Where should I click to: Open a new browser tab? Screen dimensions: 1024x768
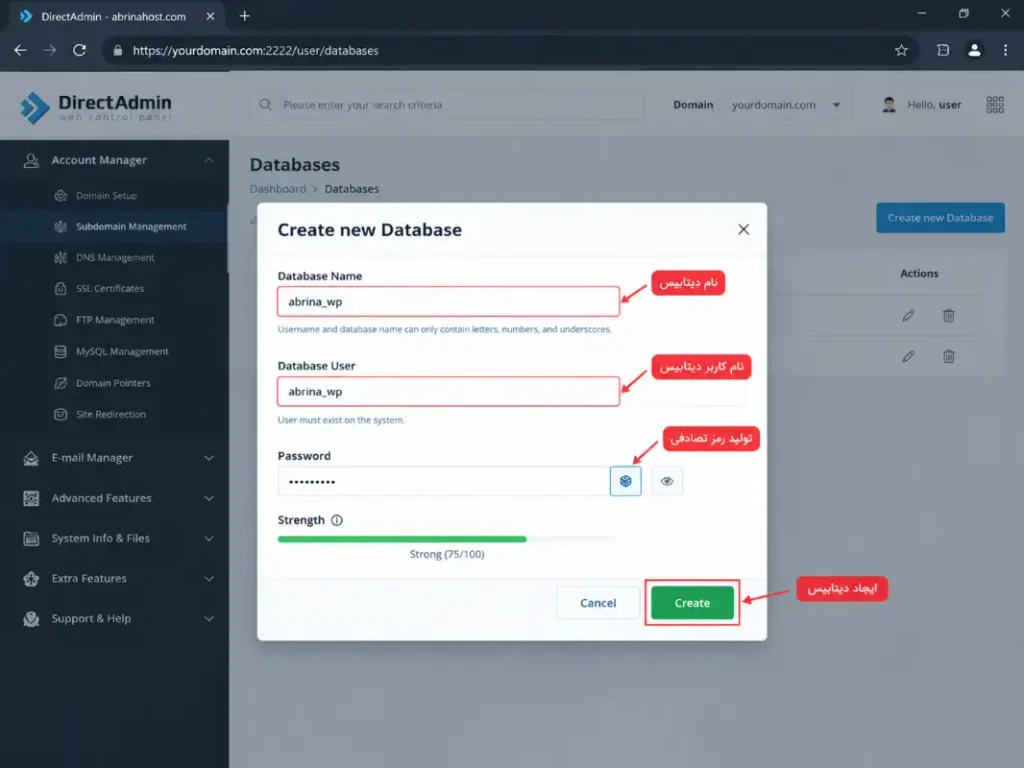coord(244,16)
